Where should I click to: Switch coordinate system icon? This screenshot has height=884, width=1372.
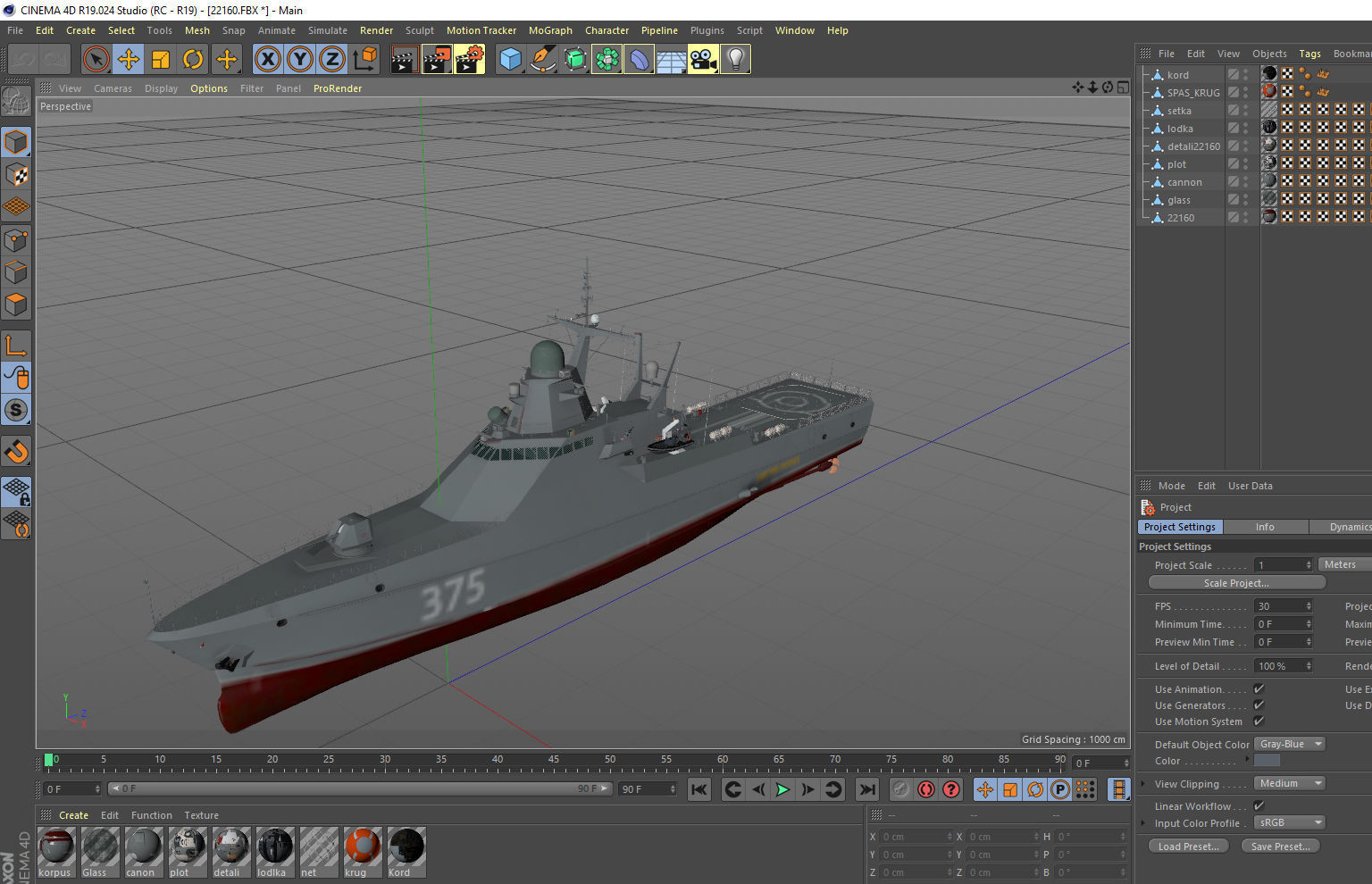pyautogui.click(x=364, y=60)
